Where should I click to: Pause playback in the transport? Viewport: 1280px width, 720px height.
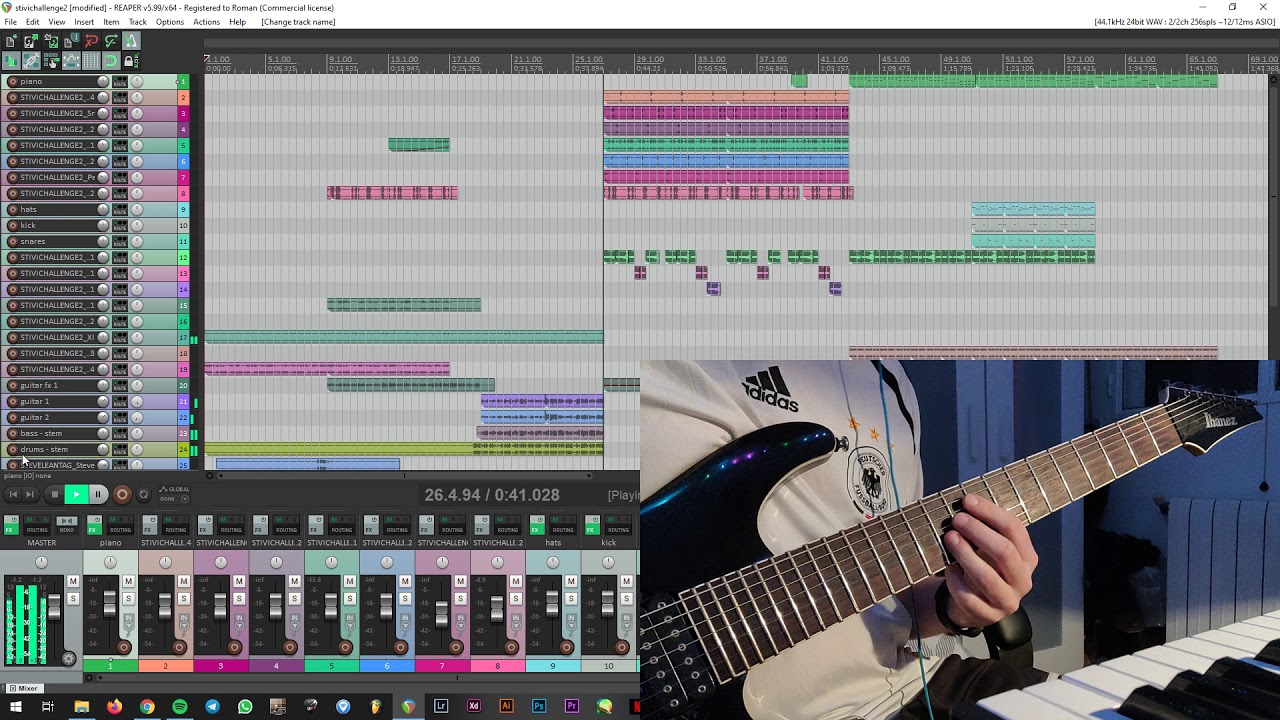(98, 494)
